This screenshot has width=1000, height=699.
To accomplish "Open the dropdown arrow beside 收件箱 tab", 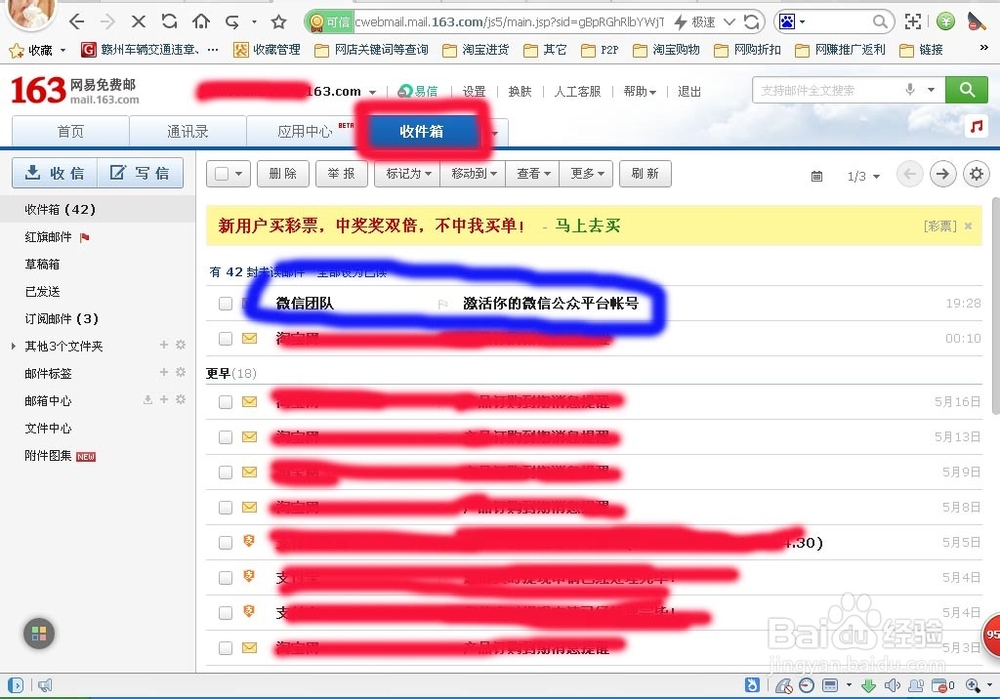I will click(x=495, y=133).
